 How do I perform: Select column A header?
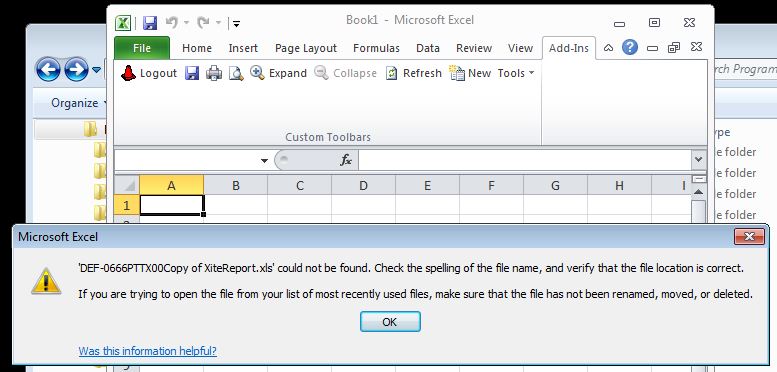[171, 185]
